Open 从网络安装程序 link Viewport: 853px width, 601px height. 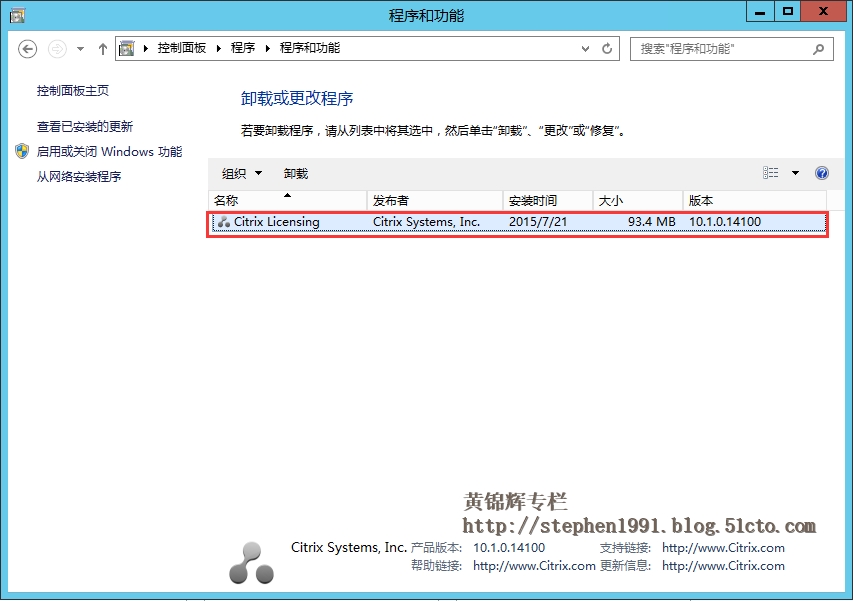(x=79, y=177)
